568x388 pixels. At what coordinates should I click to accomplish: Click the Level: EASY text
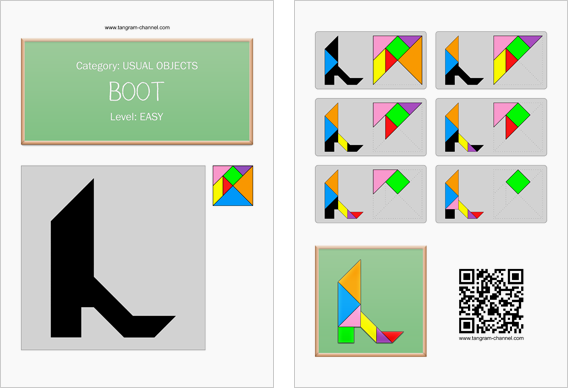[x=137, y=117]
